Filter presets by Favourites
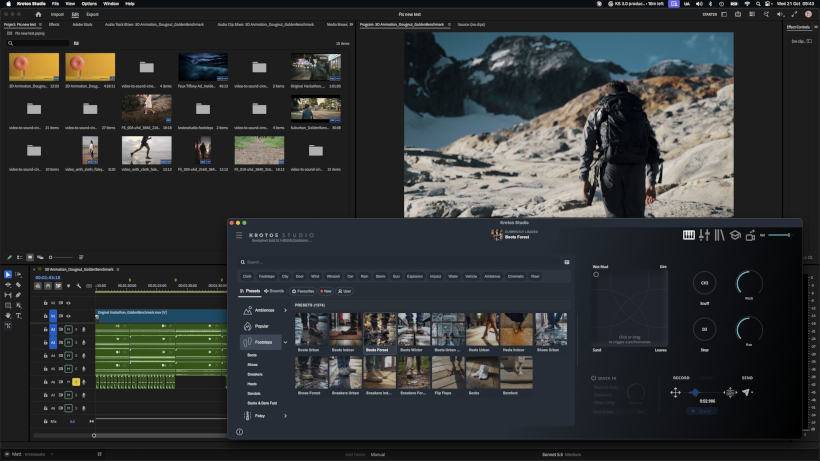Image resolution: width=820 pixels, height=461 pixels. click(x=303, y=291)
